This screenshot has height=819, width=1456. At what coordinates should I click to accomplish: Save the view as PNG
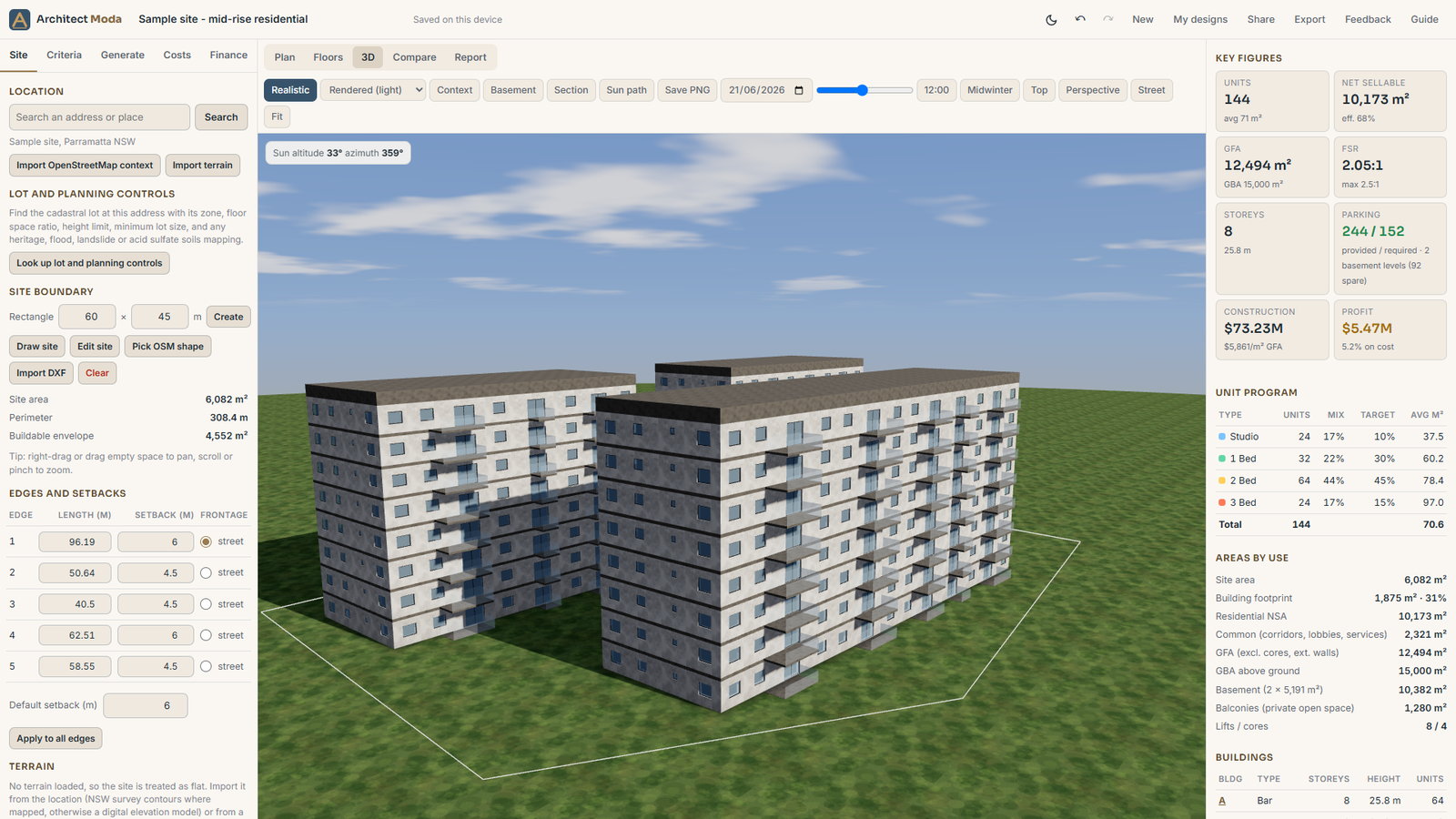tap(687, 90)
